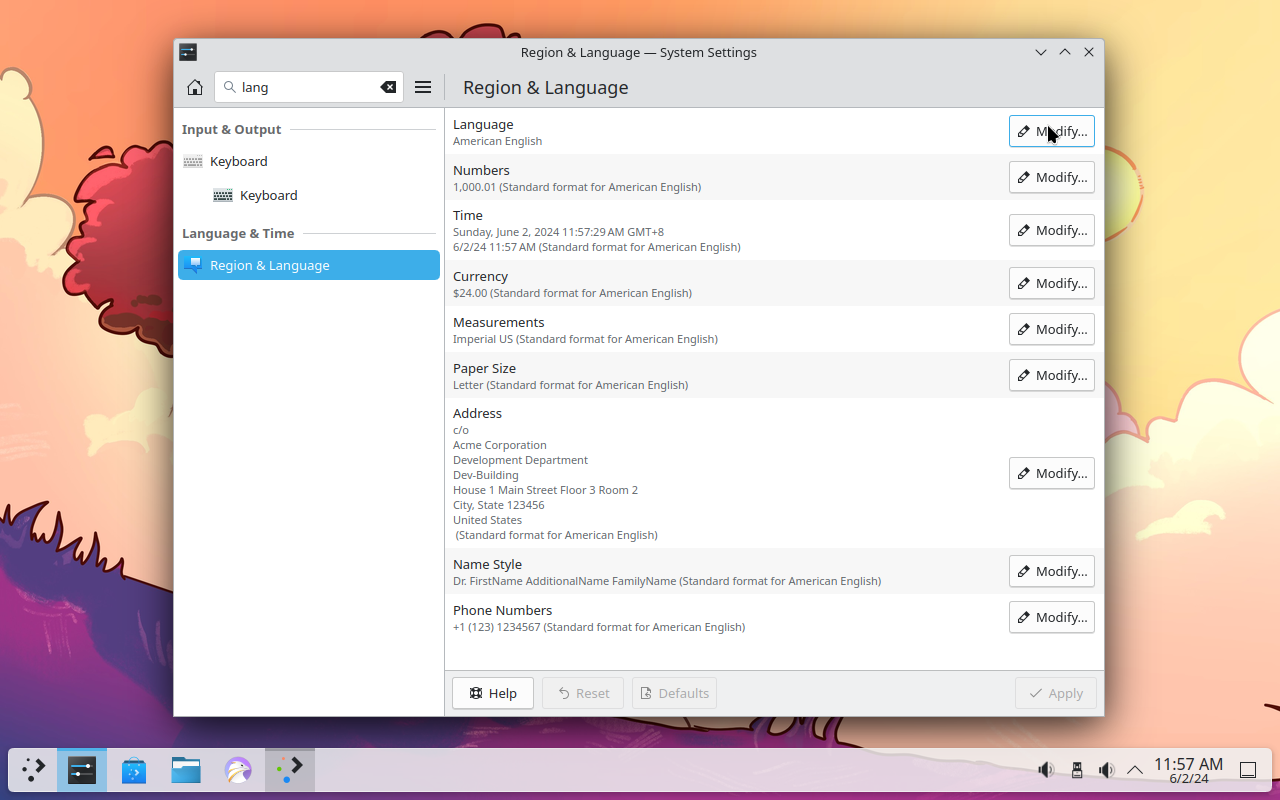Select Region & Language in the sidebar

309,265
